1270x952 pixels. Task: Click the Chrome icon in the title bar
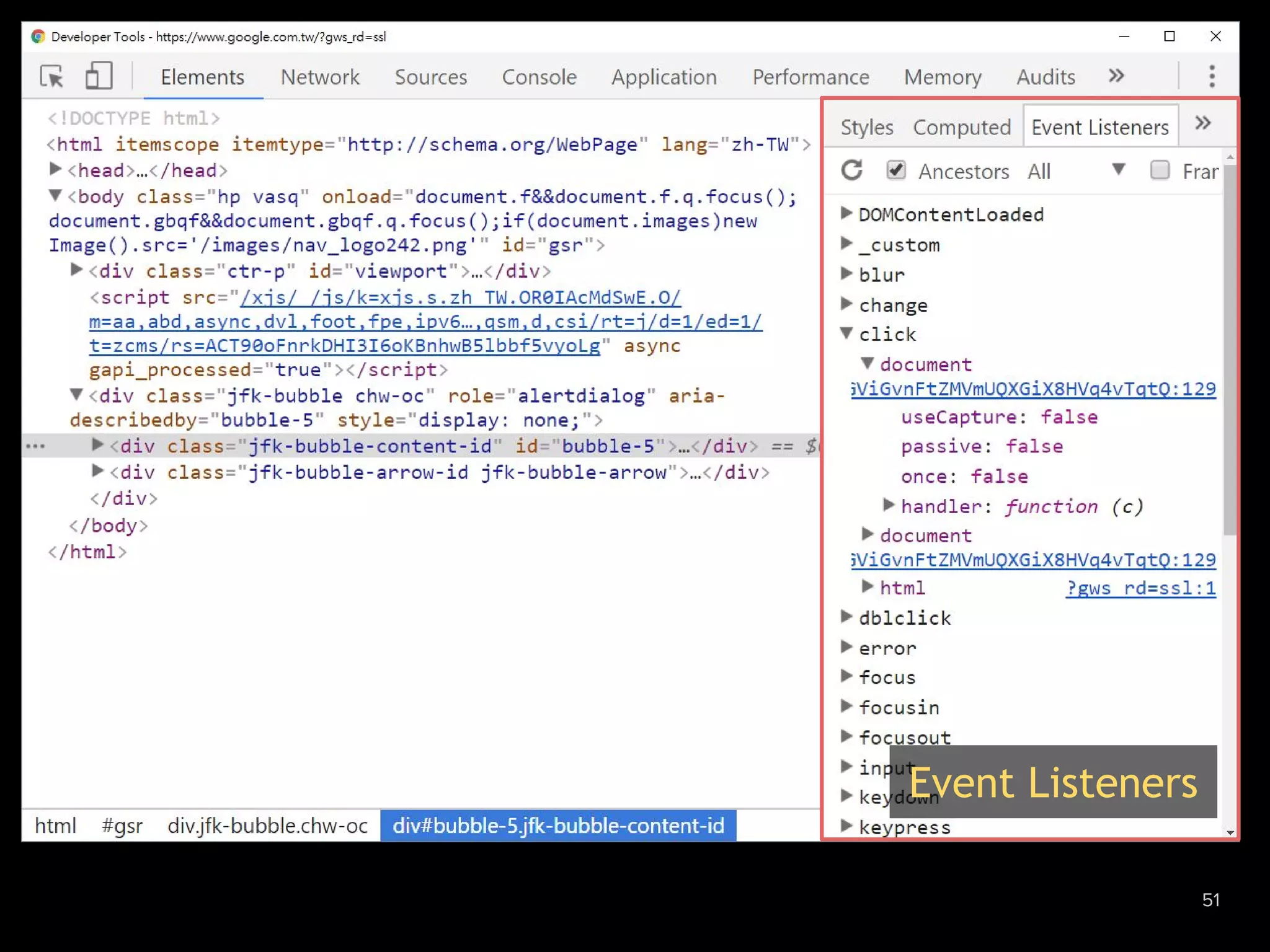pos(38,37)
